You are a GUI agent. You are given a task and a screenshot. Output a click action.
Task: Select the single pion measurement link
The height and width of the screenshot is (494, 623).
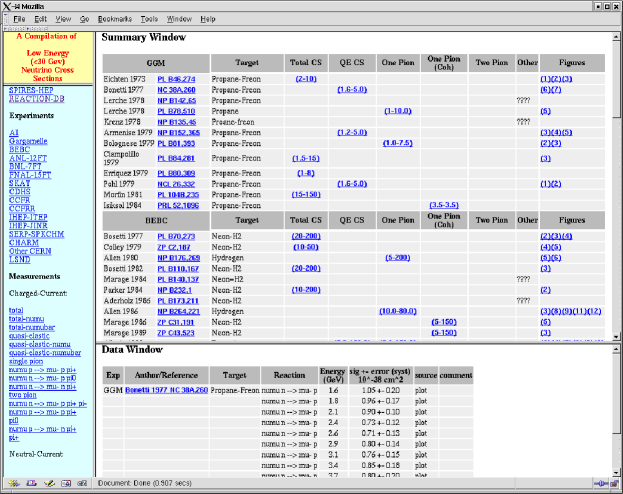[x=26, y=361]
